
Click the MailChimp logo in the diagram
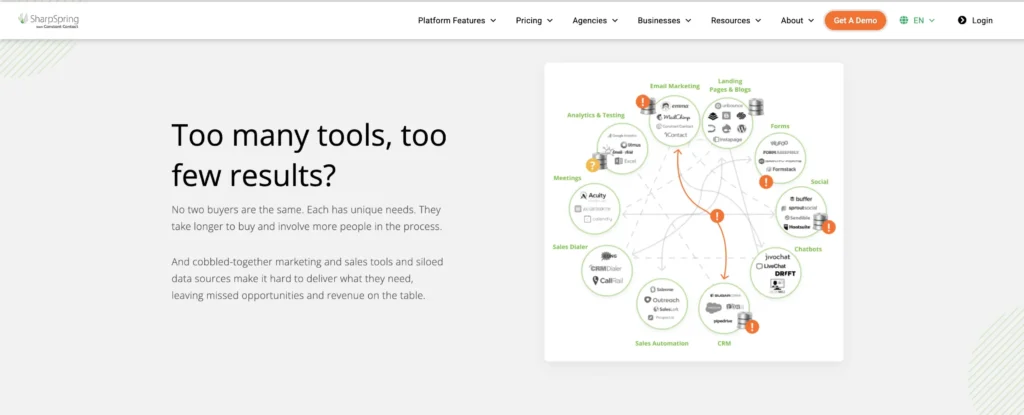673,116
